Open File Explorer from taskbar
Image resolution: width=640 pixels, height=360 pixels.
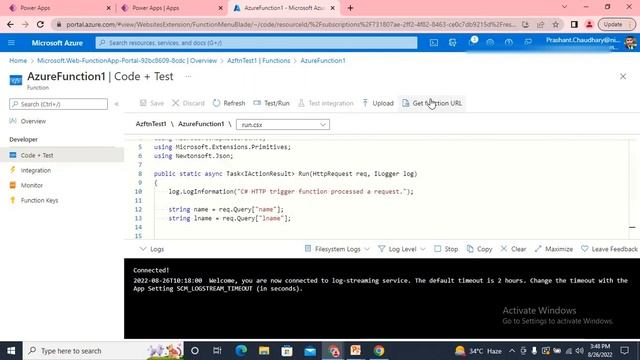264,351
